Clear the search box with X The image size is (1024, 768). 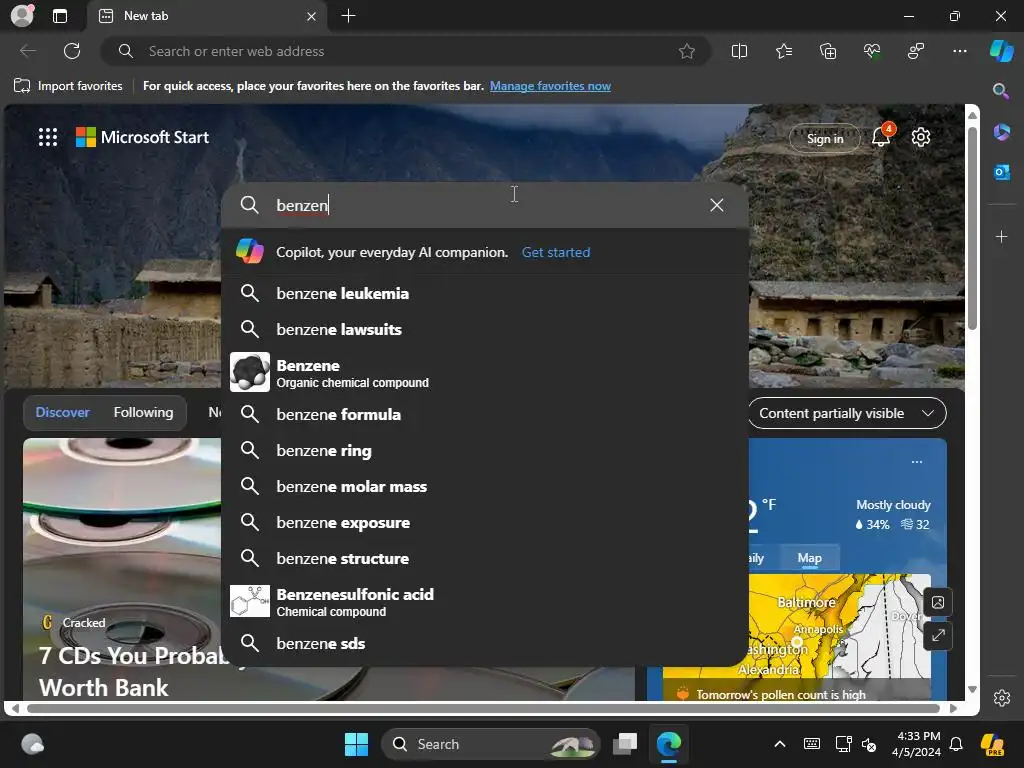point(716,205)
